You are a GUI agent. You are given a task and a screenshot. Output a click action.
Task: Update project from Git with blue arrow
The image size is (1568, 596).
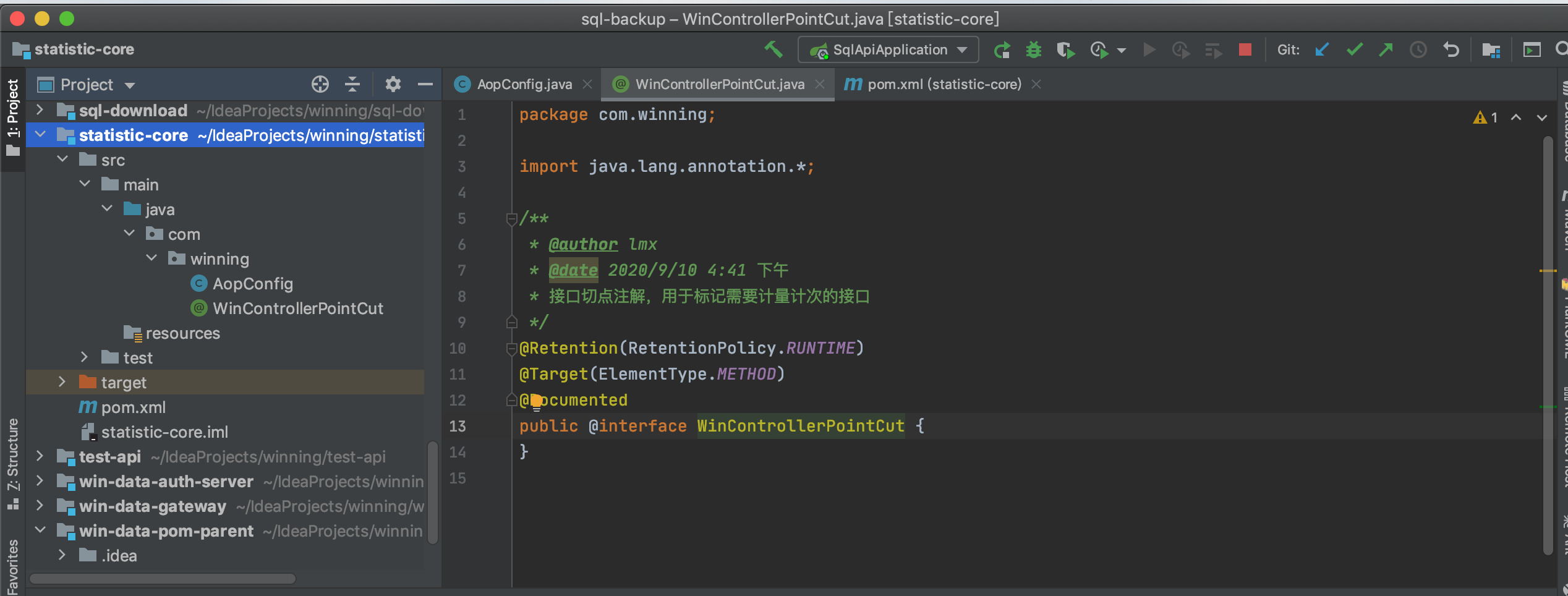coord(1322,49)
